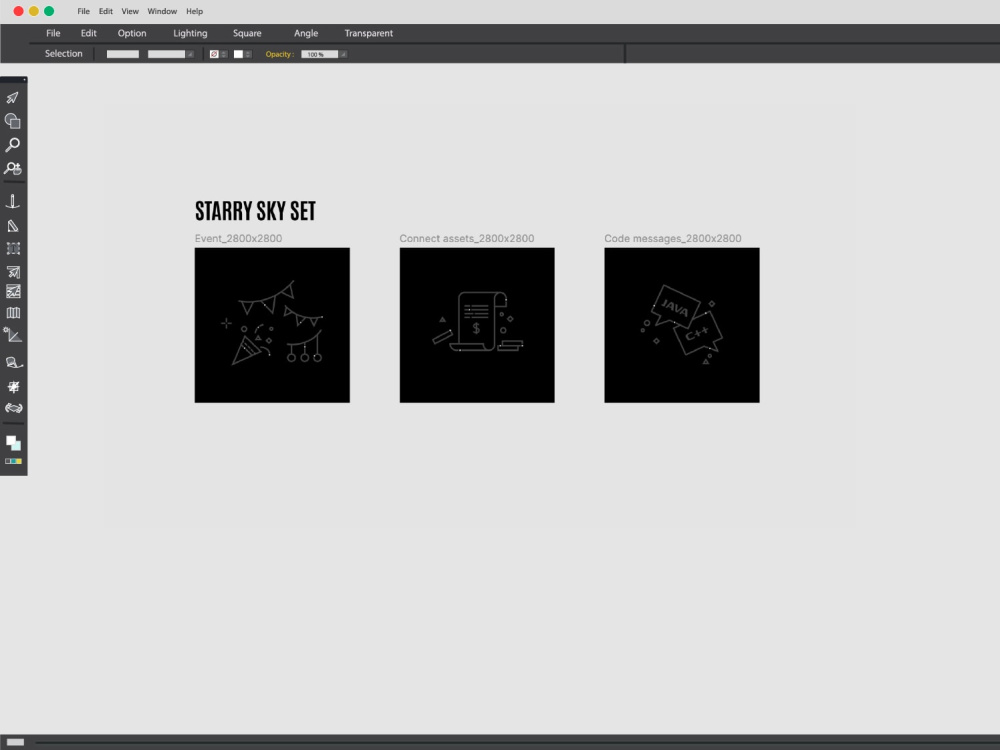Viewport: 1000px width, 750px height.
Task: Open the macOS View menu
Action: tap(130, 11)
